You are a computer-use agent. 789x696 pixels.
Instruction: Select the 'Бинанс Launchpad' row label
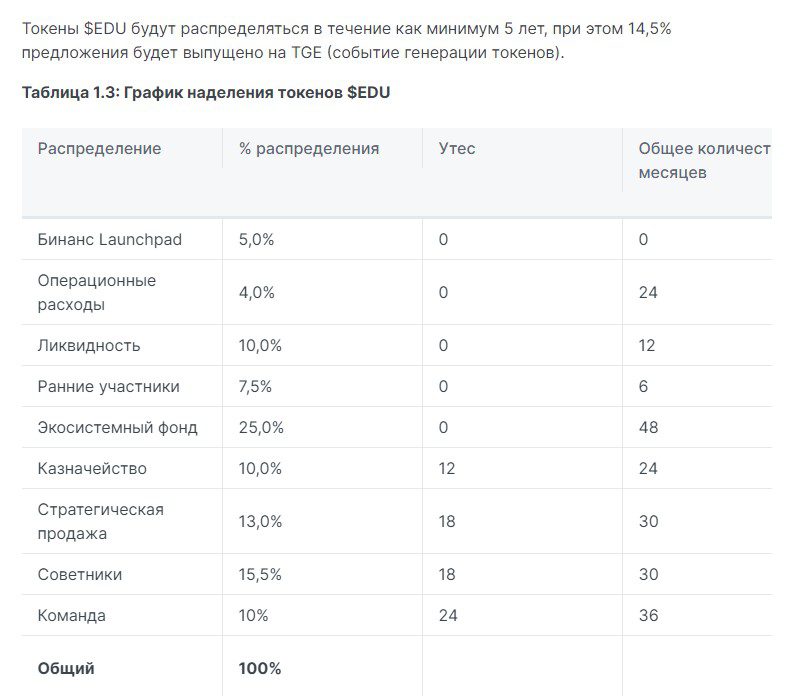coord(110,240)
